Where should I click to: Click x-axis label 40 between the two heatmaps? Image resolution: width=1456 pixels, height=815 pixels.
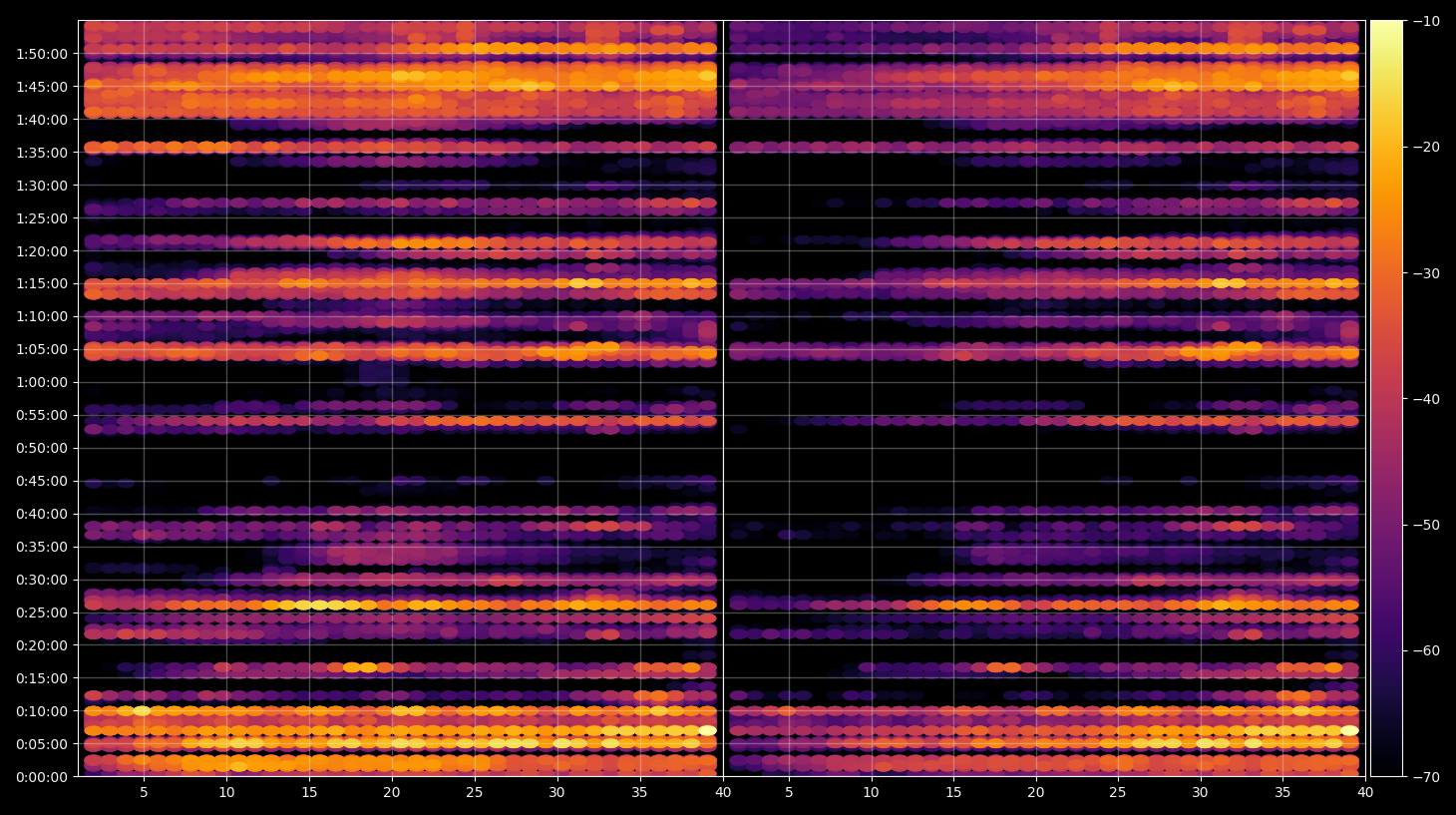click(x=722, y=793)
